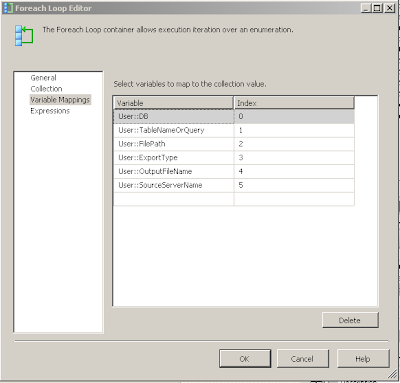Minimize the Foreach Loop Editor window
Viewport: 400px width, 383px height.
[x=366, y=8]
